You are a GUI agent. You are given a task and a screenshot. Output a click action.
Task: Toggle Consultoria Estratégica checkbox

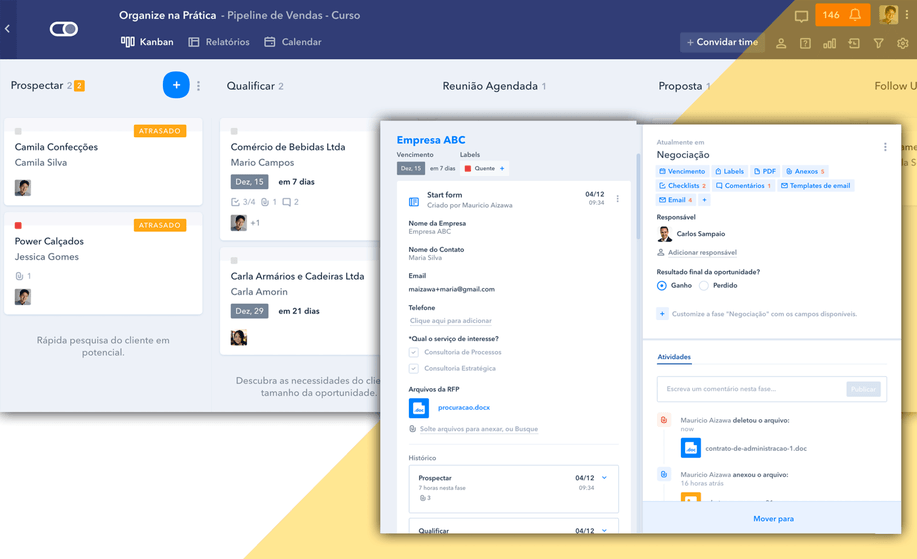click(414, 368)
